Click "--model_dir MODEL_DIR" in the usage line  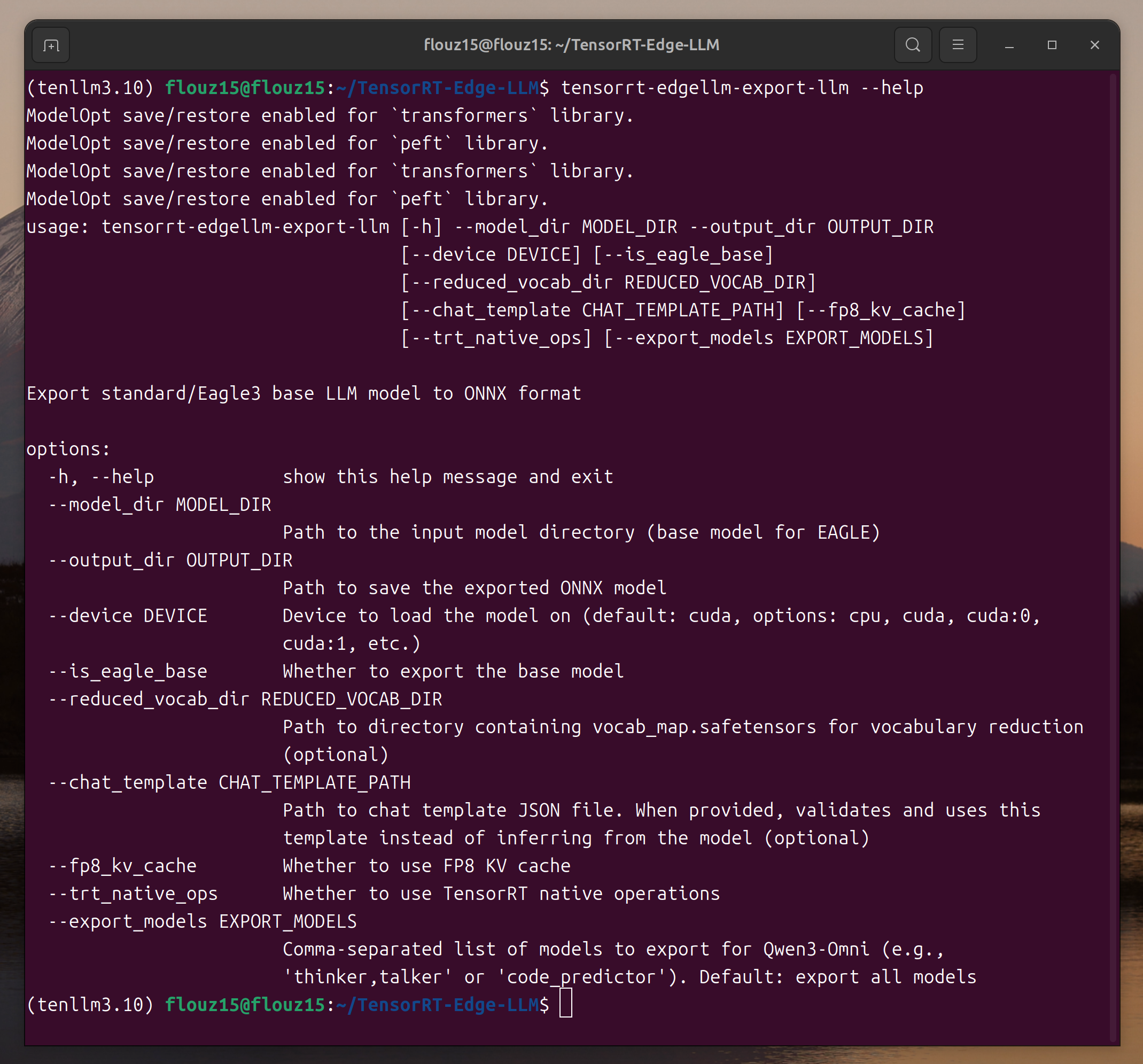(x=566, y=227)
